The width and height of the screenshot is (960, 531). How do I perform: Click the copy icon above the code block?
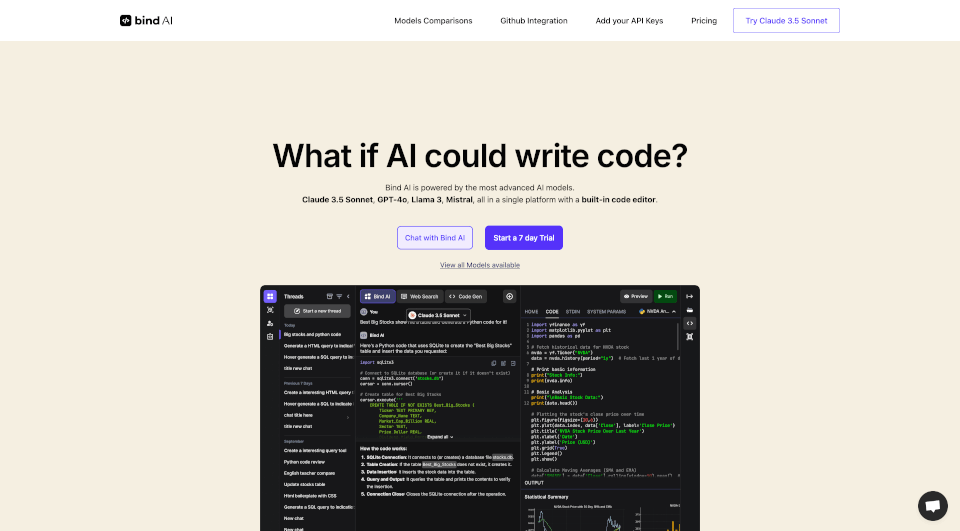point(494,362)
